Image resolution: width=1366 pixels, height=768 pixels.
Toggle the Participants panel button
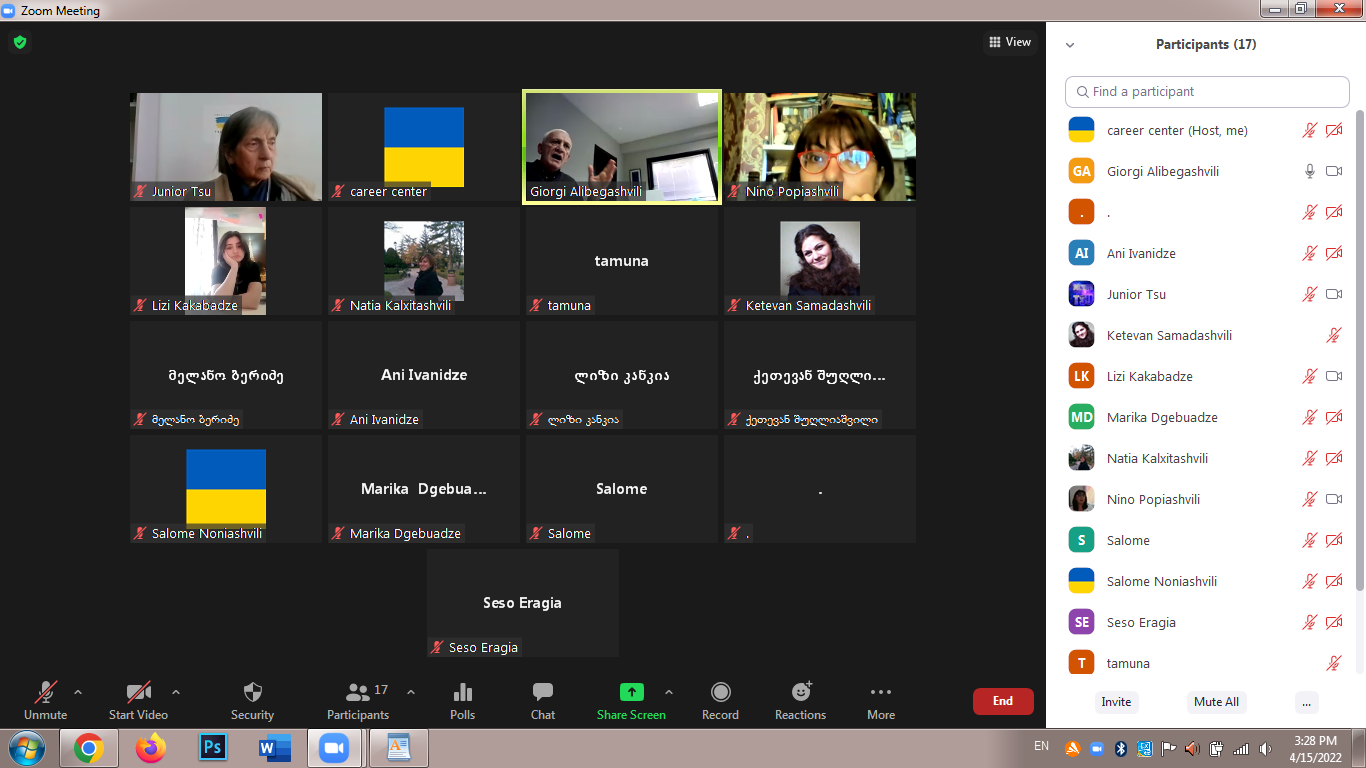click(x=357, y=692)
